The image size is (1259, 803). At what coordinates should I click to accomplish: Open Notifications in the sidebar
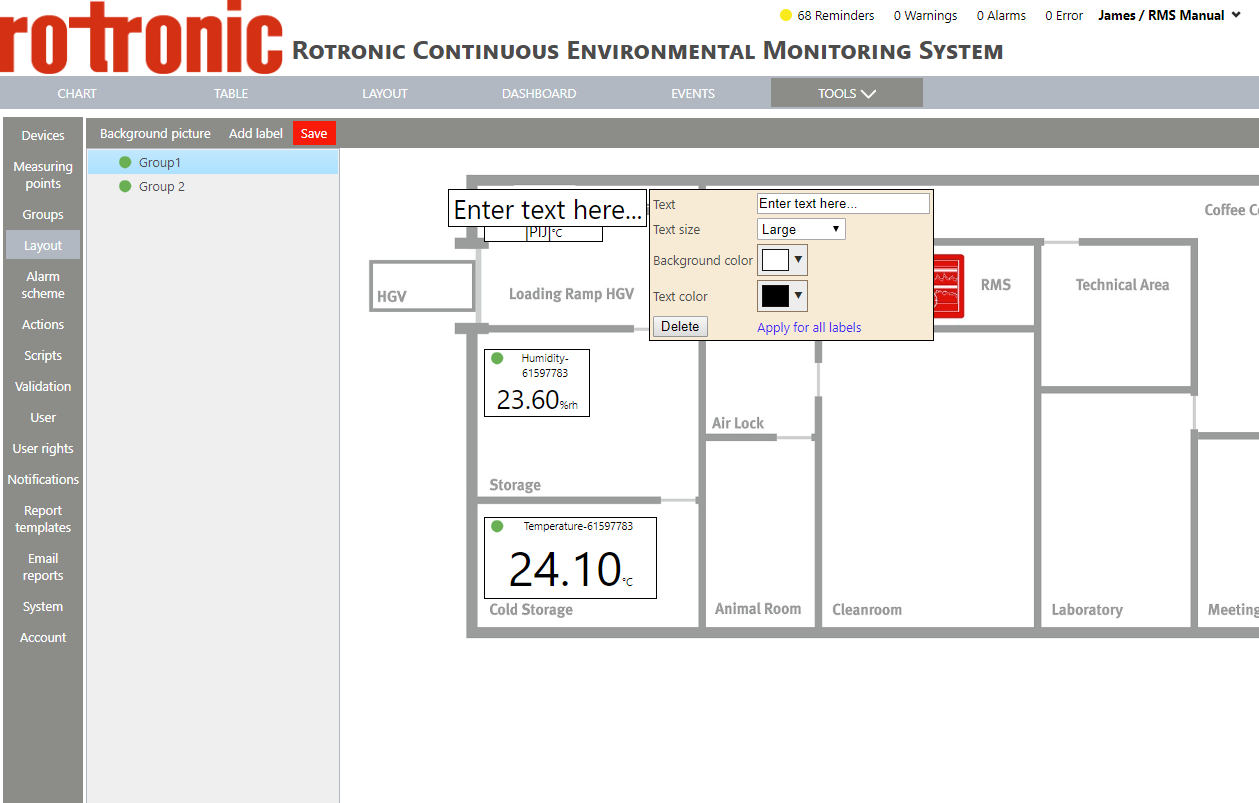[x=43, y=479]
